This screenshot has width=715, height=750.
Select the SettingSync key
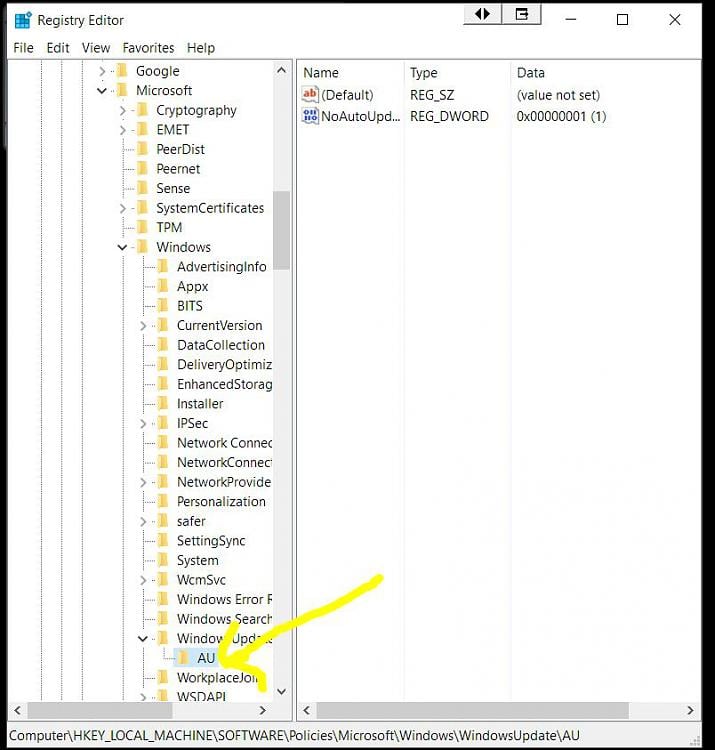click(x=211, y=540)
